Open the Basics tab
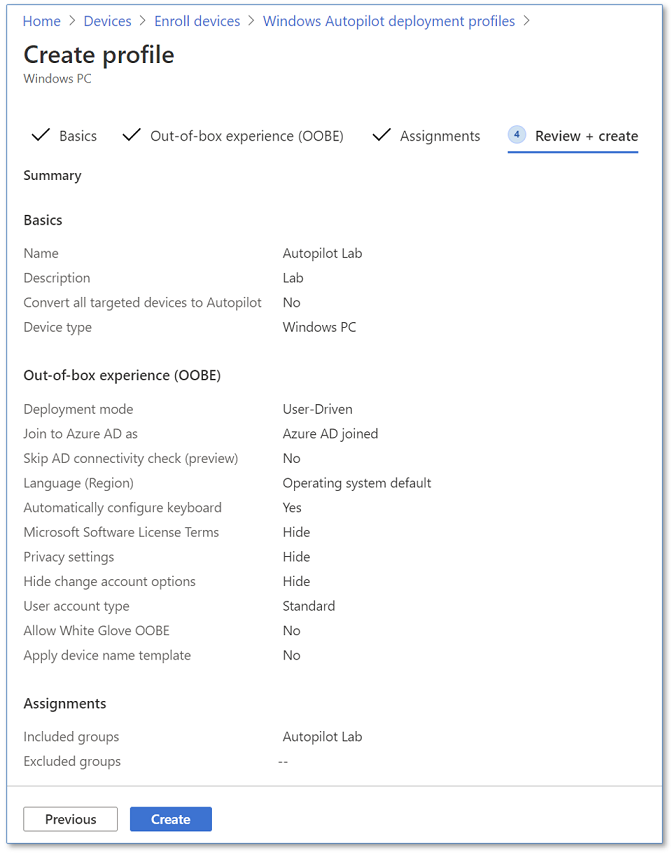The width and height of the screenshot is (672, 855). point(78,136)
